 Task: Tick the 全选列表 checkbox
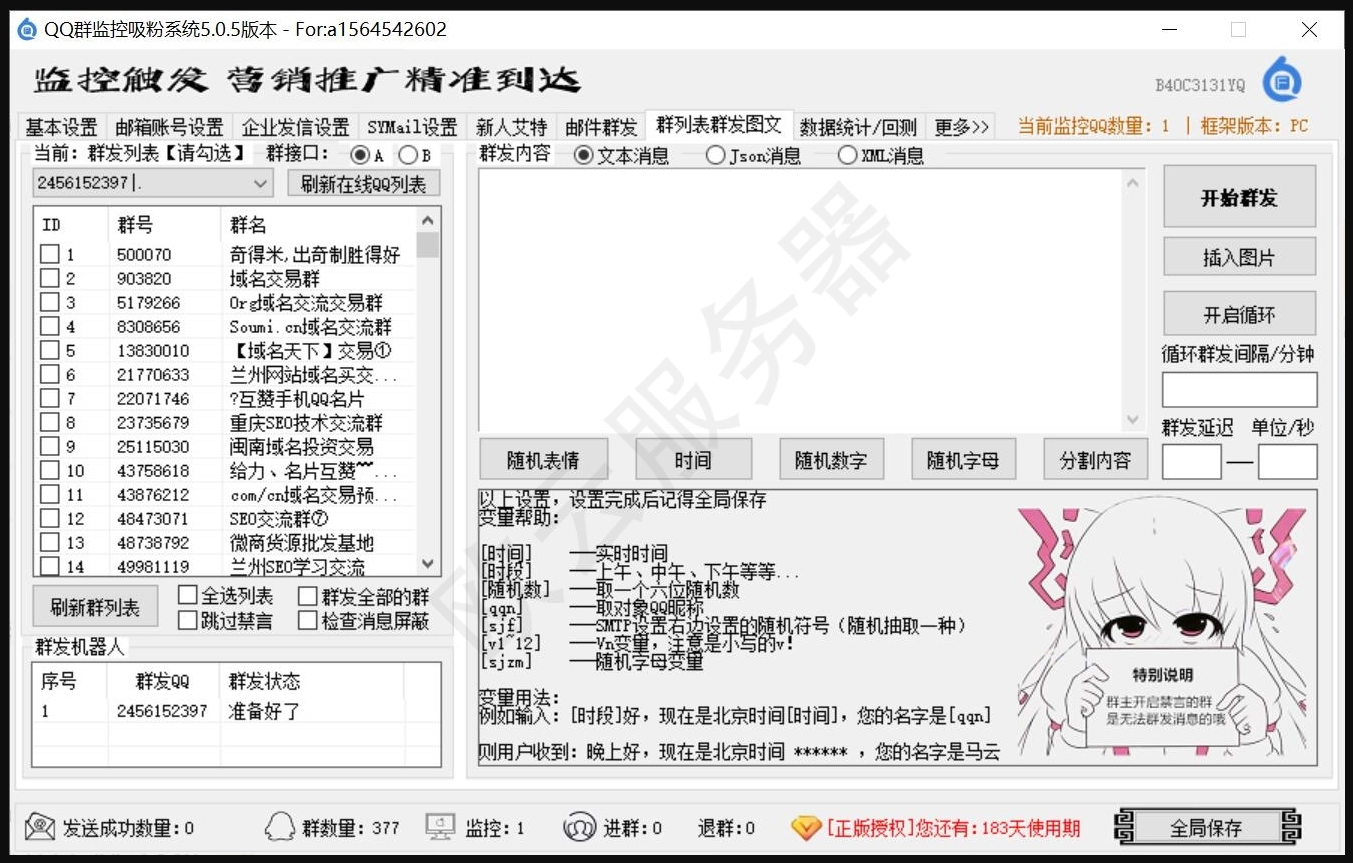[187, 595]
